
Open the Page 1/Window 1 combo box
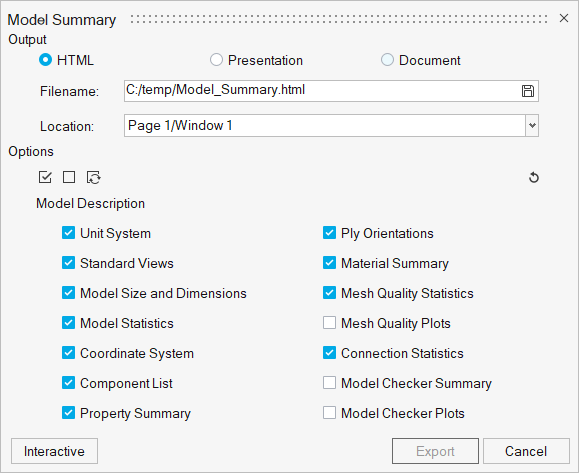click(331, 126)
